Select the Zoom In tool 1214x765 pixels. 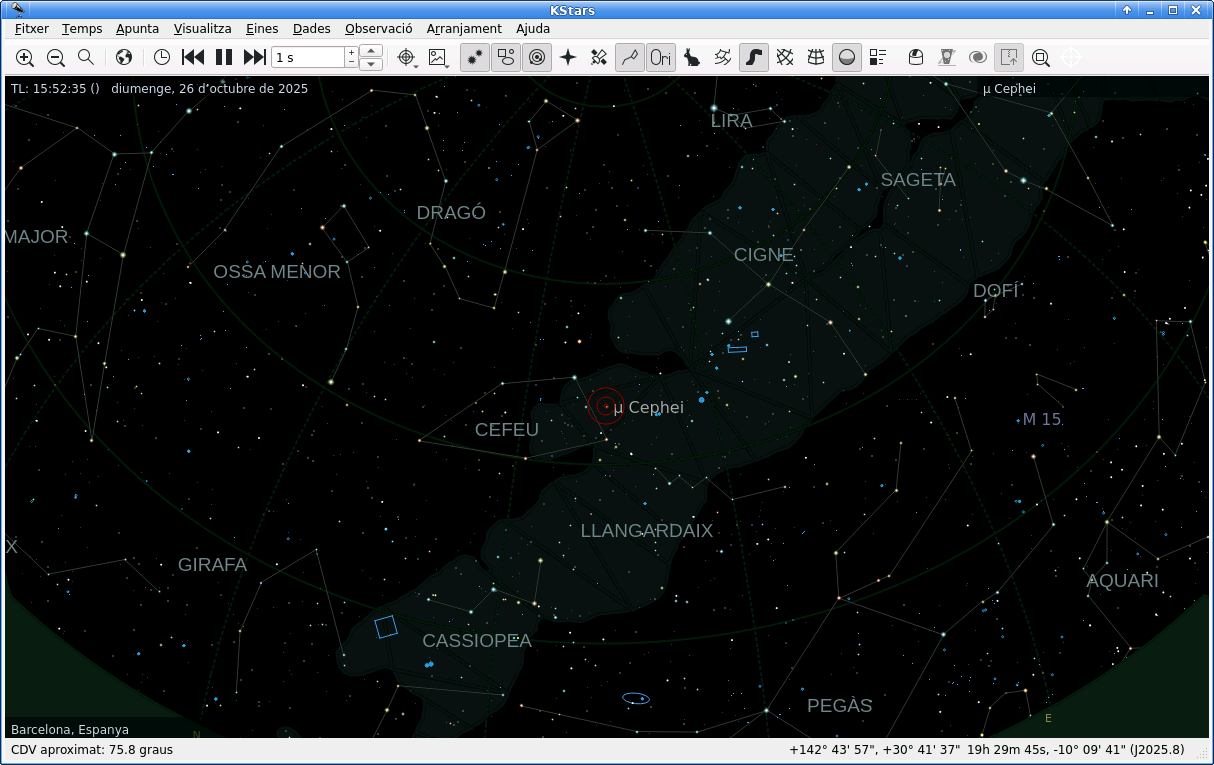pyautogui.click(x=24, y=57)
